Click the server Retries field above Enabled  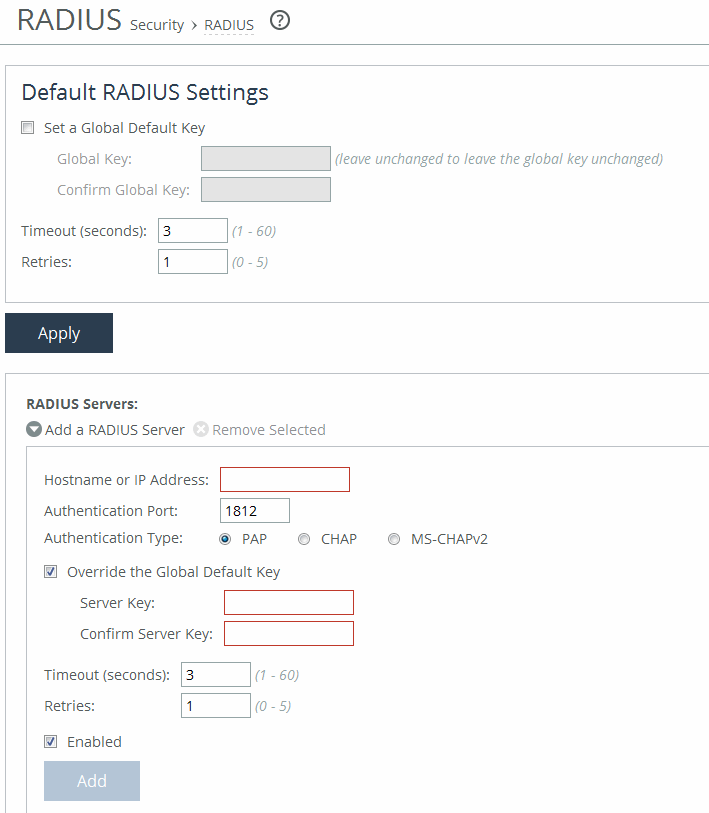(216, 706)
